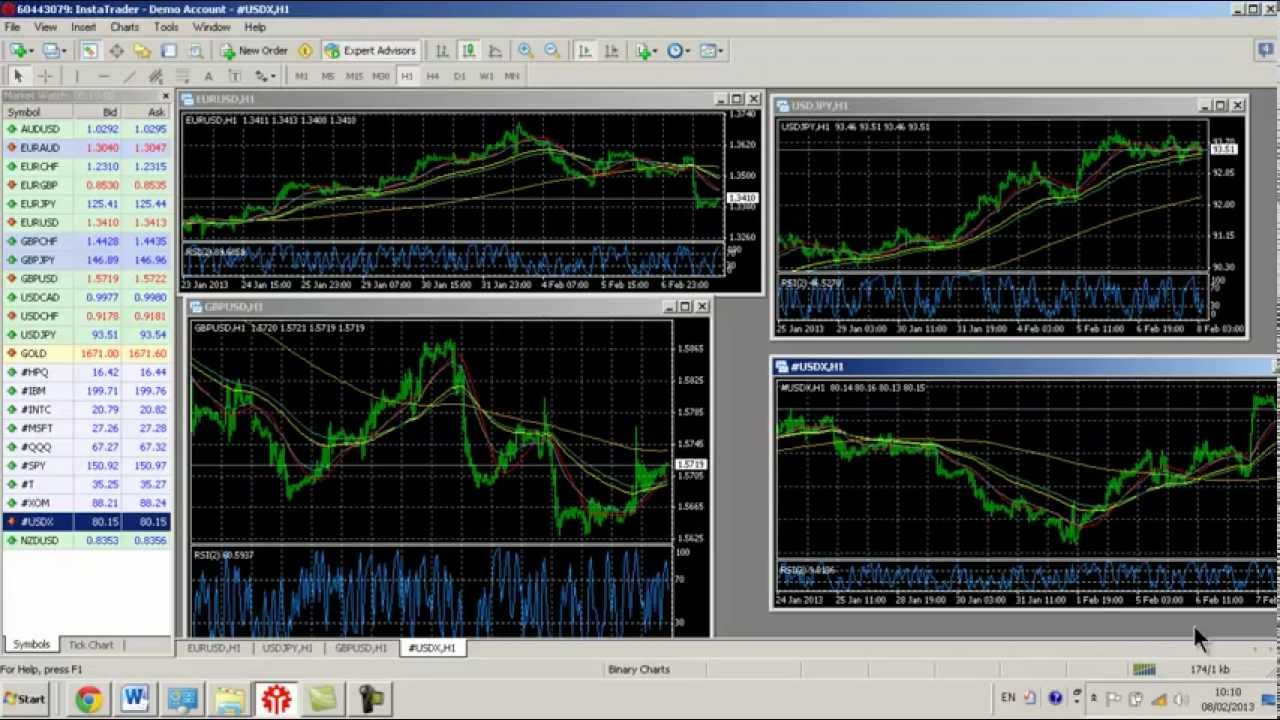Open Google Chrome from the taskbar
Image resolution: width=1280 pixels, height=720 pixels.
pyautogui.click(x=89, y=699)
